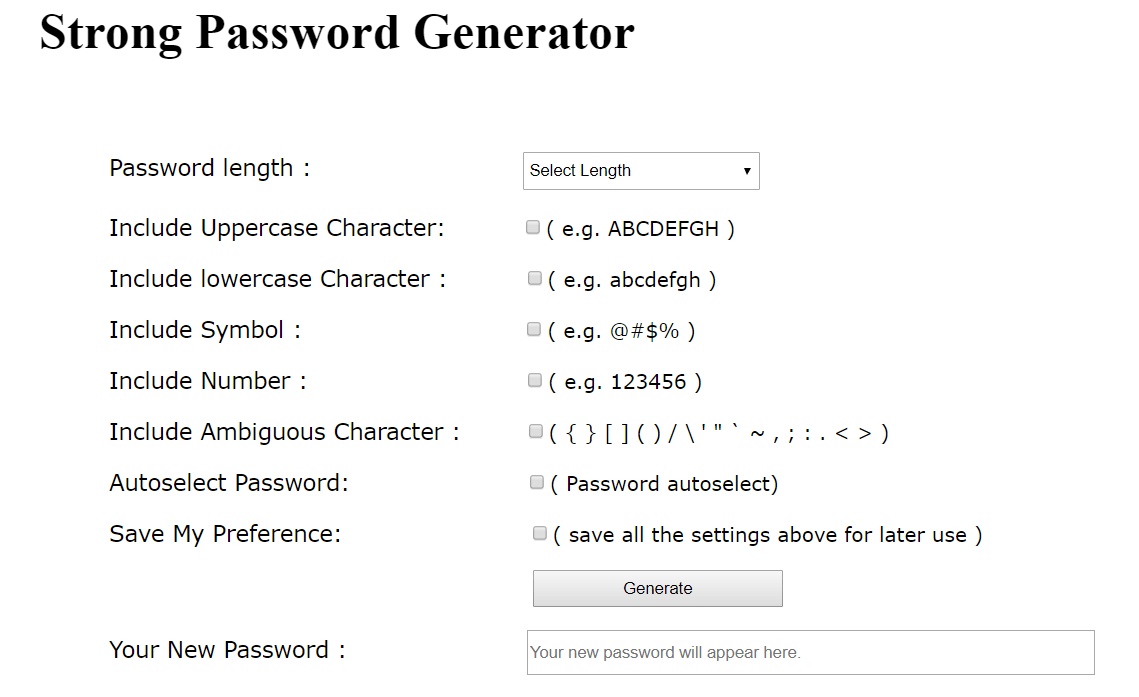Check the Include Symbol checkbox

coord(534,330)
